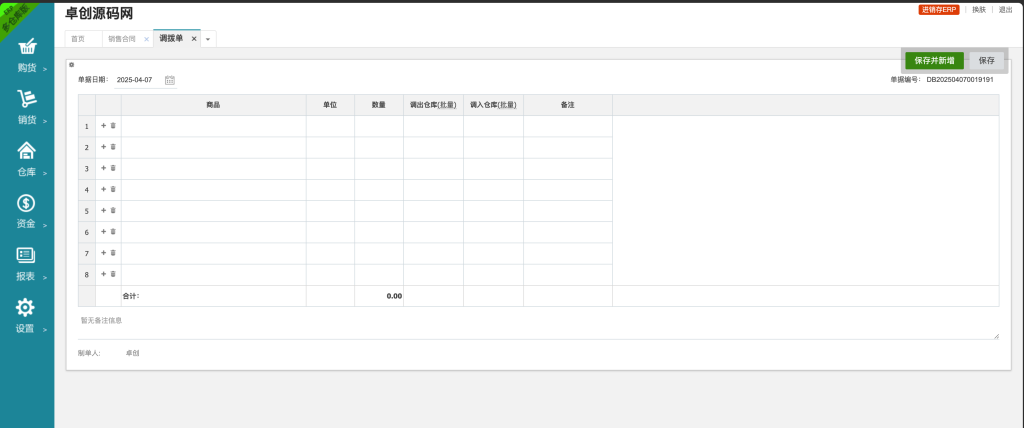Viewport: 1024px width, 428px height.
Task: Add a row after row 8
Action: tap(103, 274)
